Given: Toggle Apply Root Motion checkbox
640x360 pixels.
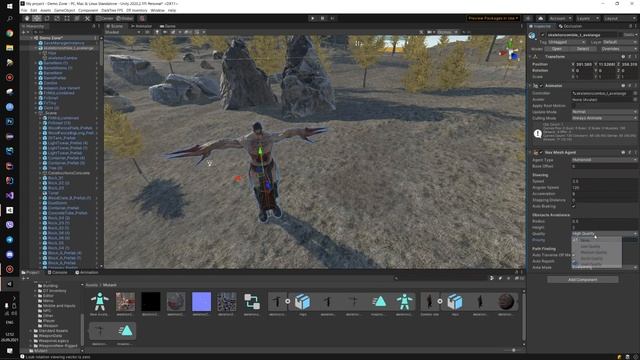Looking at the screenshot, I should click(x=574, y=106).
